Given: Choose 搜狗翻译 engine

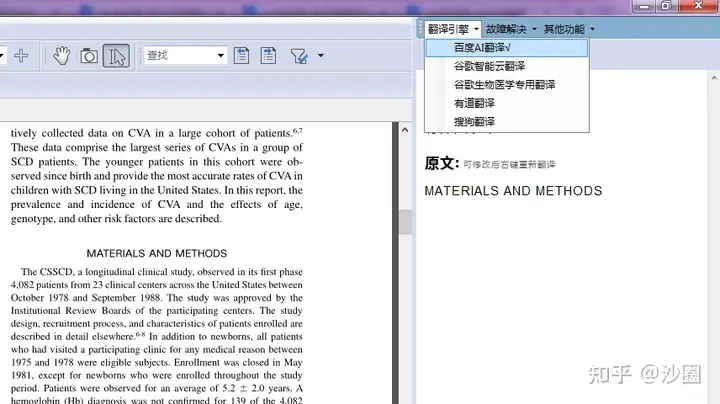Looking at the screenshot, I should [506, 122].
